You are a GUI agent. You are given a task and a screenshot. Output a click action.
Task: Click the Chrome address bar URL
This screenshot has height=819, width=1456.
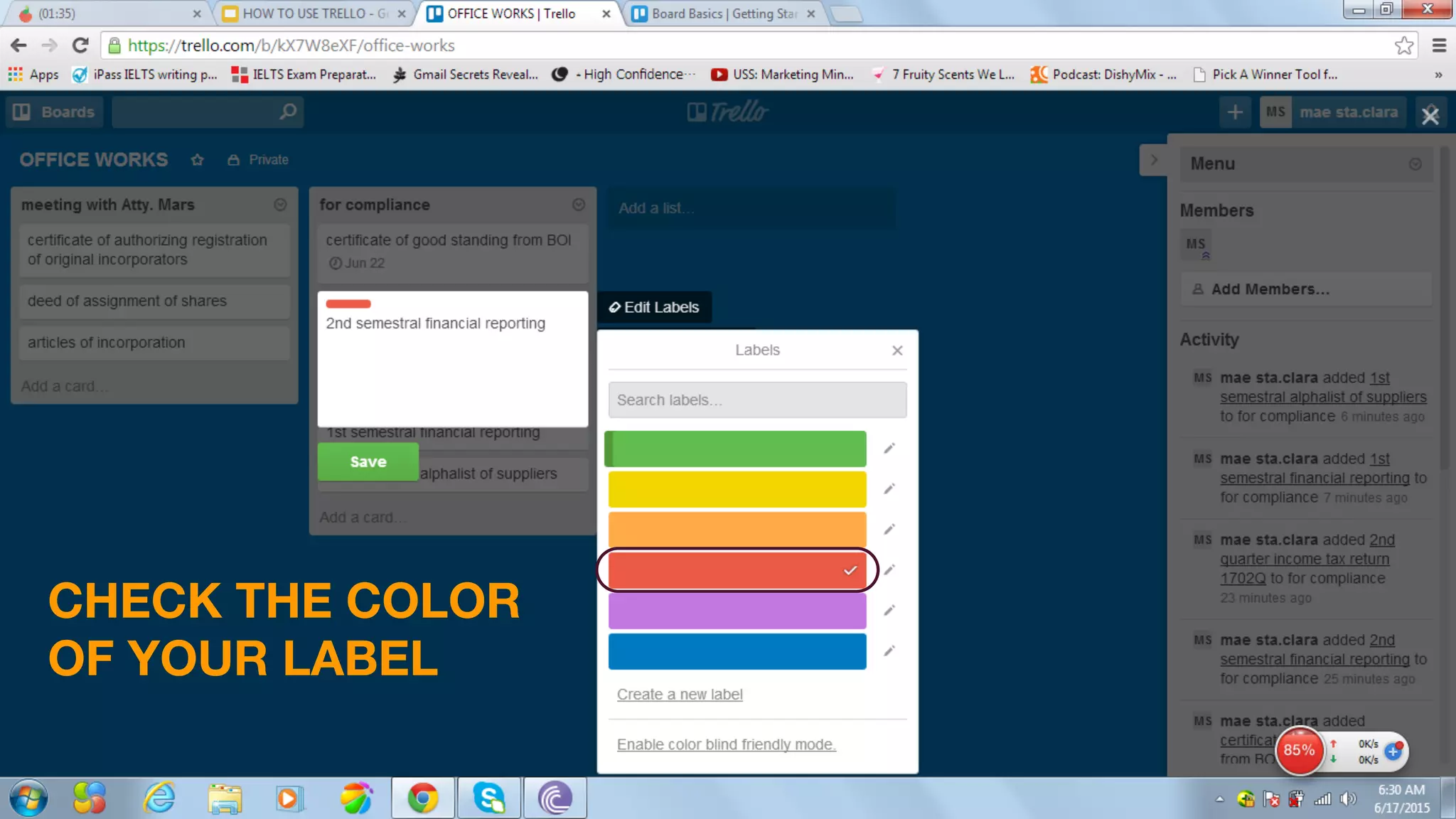click(x=291, y=45)
